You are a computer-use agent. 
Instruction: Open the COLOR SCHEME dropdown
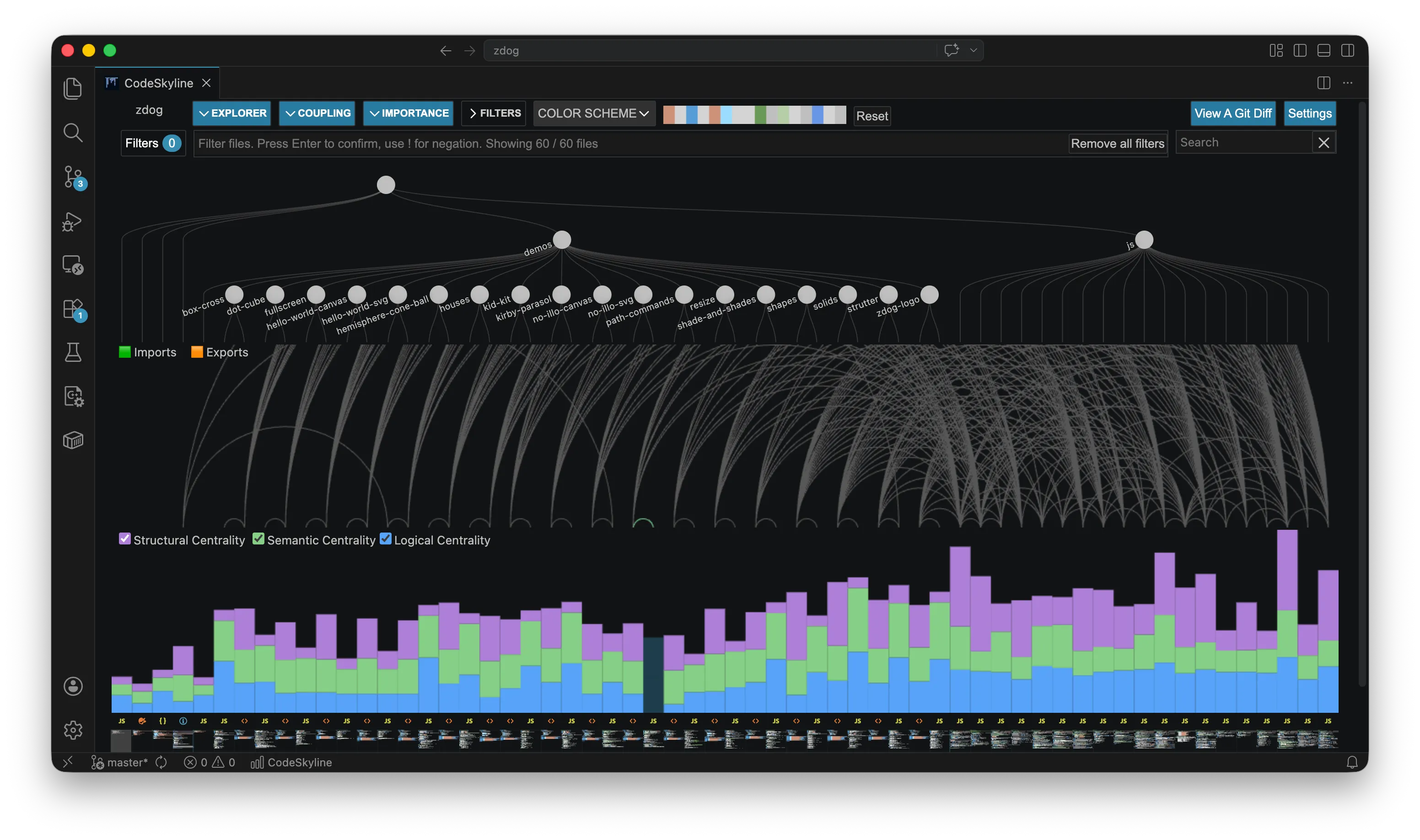pos(594,113)
